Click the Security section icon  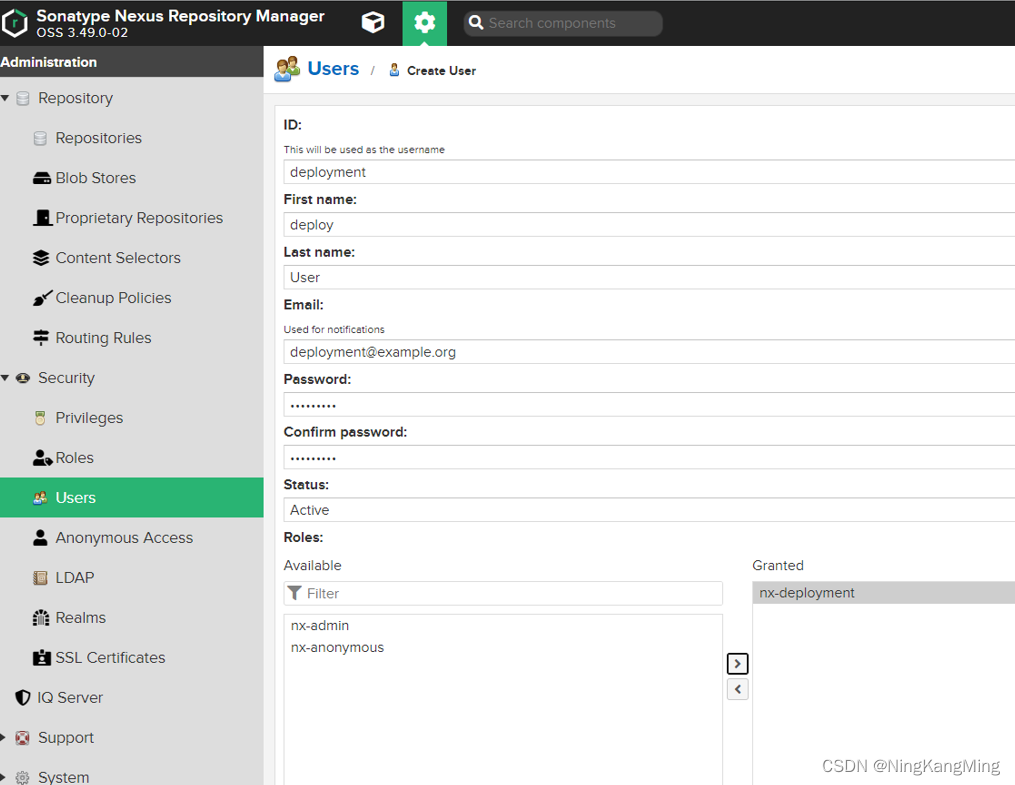coord(23,378)
